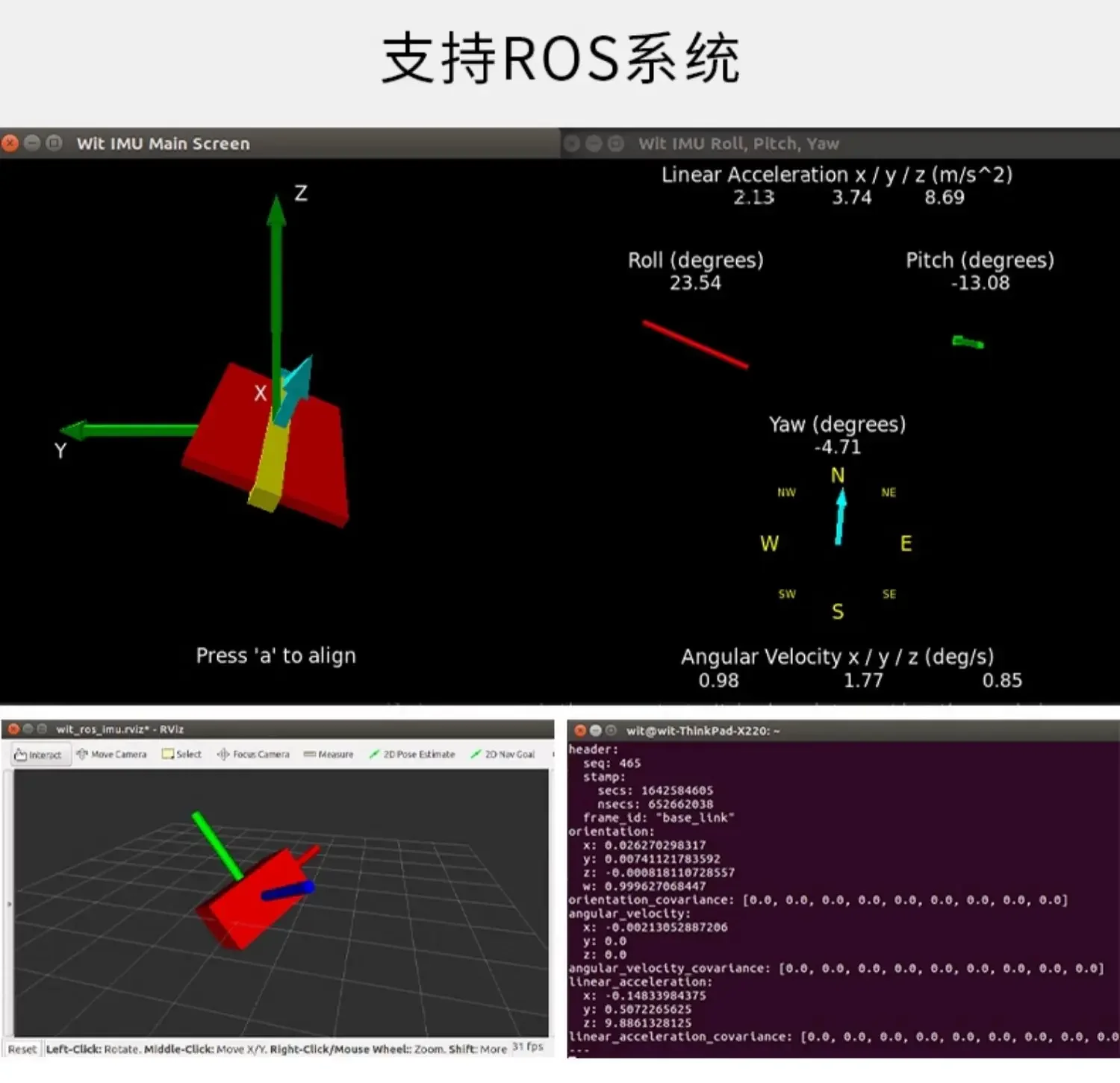The height and width of the screenshot is (1083, 1120).
Task: Activate the 2D Nav Goal tool
Action: (x=503, y=755)
